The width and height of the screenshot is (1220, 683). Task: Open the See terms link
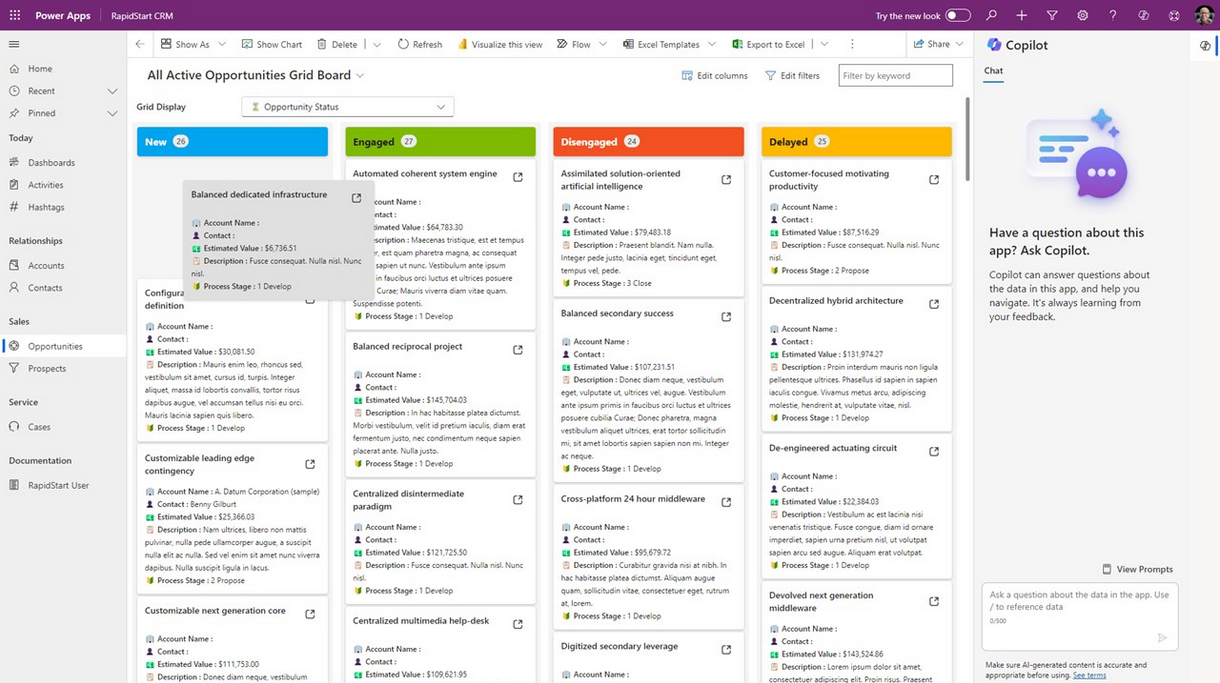(x=1089, y=676)
